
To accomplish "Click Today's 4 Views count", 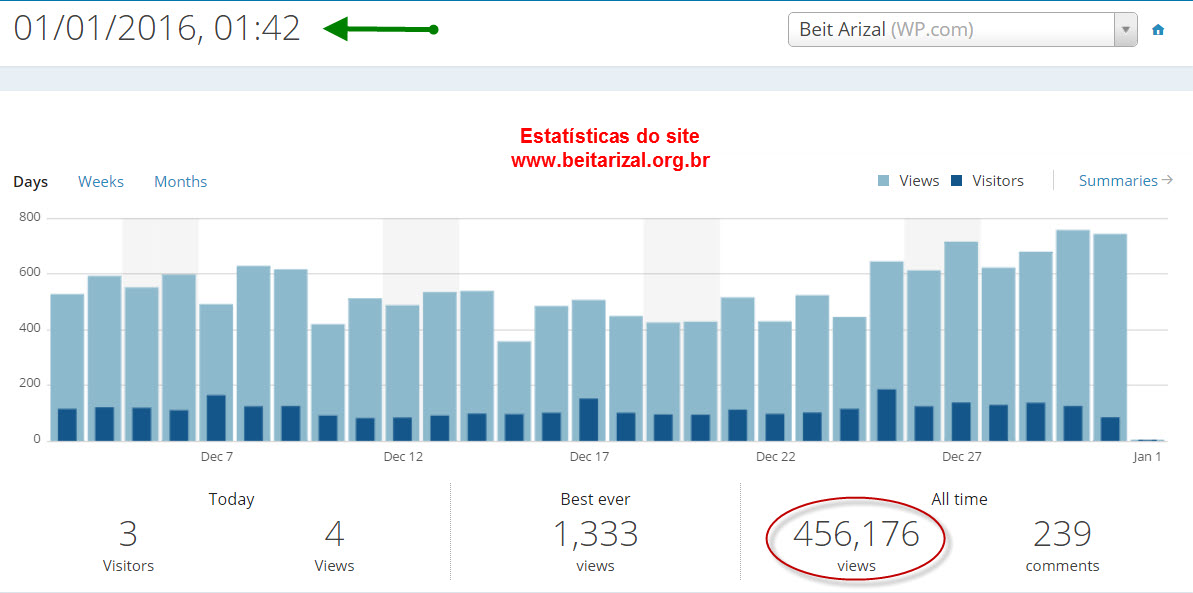I will [334, 535].
